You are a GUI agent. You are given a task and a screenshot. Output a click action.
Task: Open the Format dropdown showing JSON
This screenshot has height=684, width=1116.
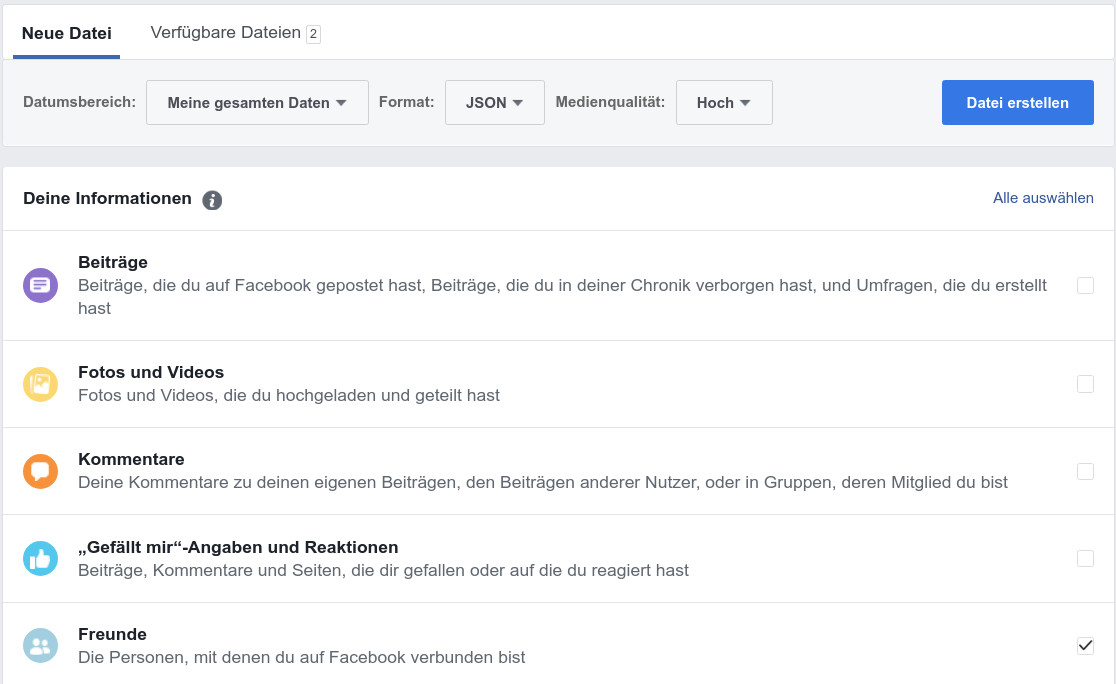tap(494, 103)
